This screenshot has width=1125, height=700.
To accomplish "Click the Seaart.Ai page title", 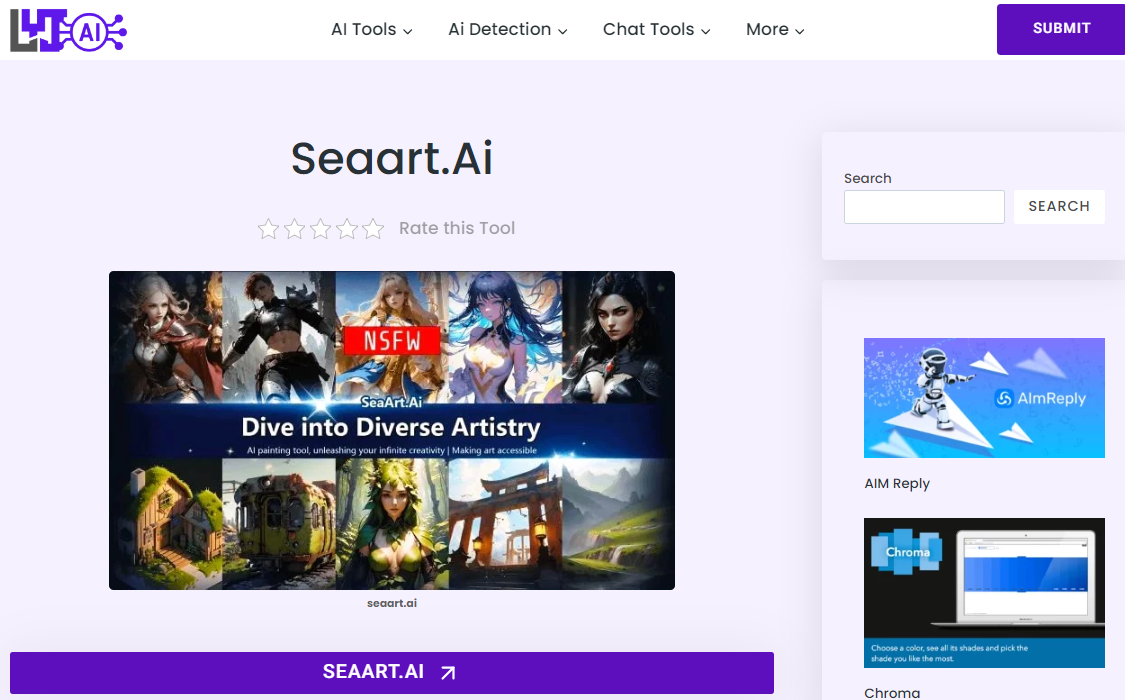I will (x=391, y=158).
